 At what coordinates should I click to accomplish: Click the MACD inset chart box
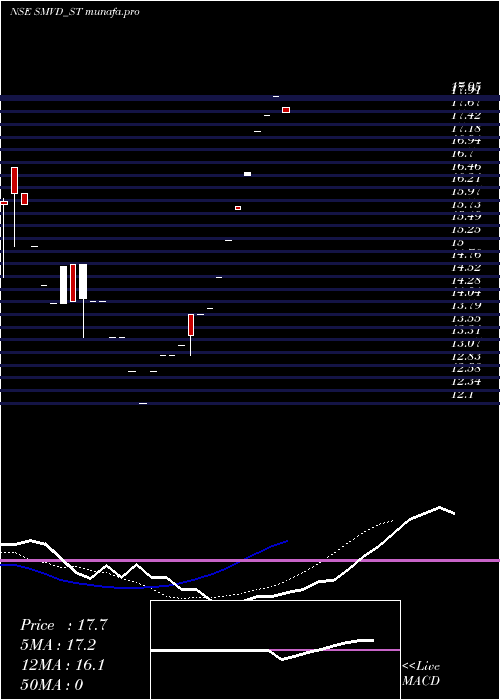(275, 650)
